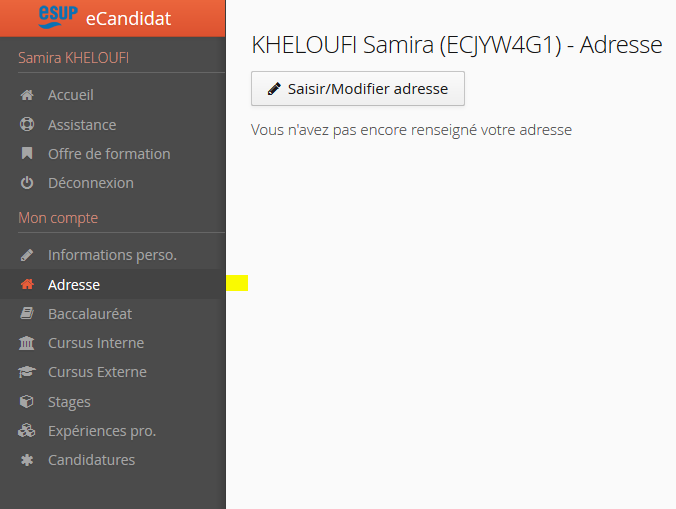676x509 pixels.
Task: Select Adresse in the sidebar
Action: [x=74, y=285]
